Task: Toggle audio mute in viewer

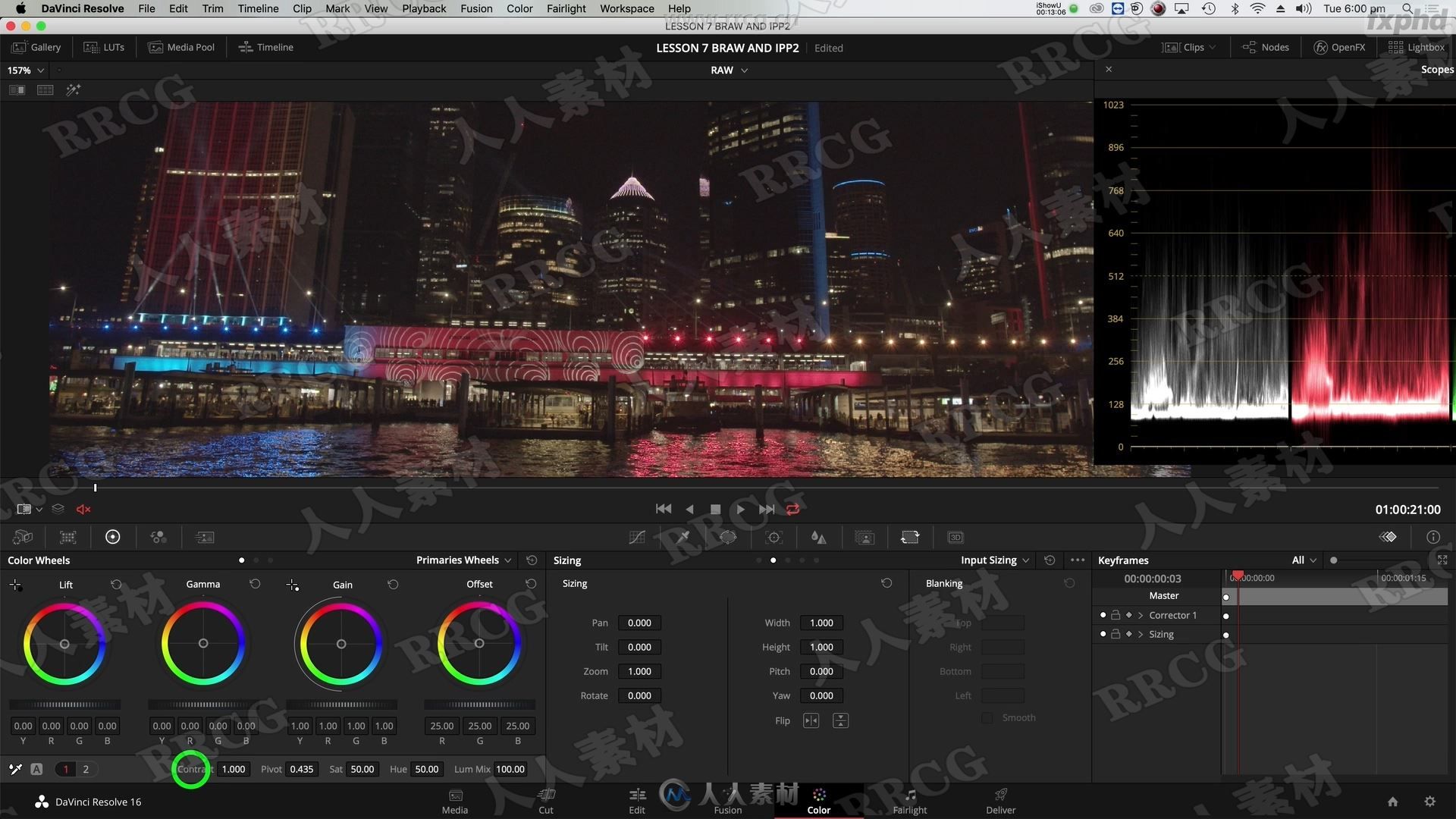Action: pyautogui.click(x=83, y=509)
